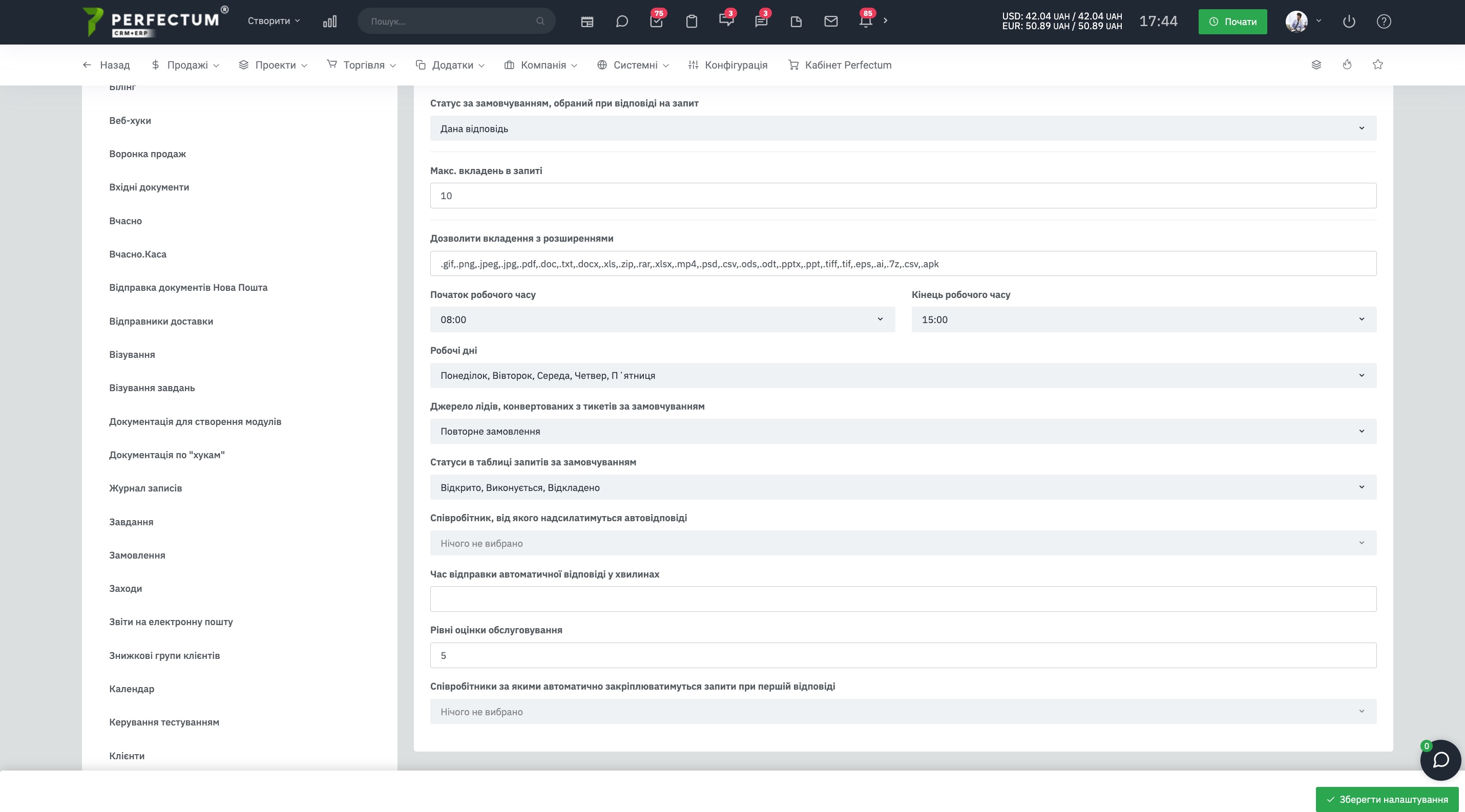Viewport: 1465px width, 812px height.
Task: Open the Торгівля menu
Action: point(361,65)
